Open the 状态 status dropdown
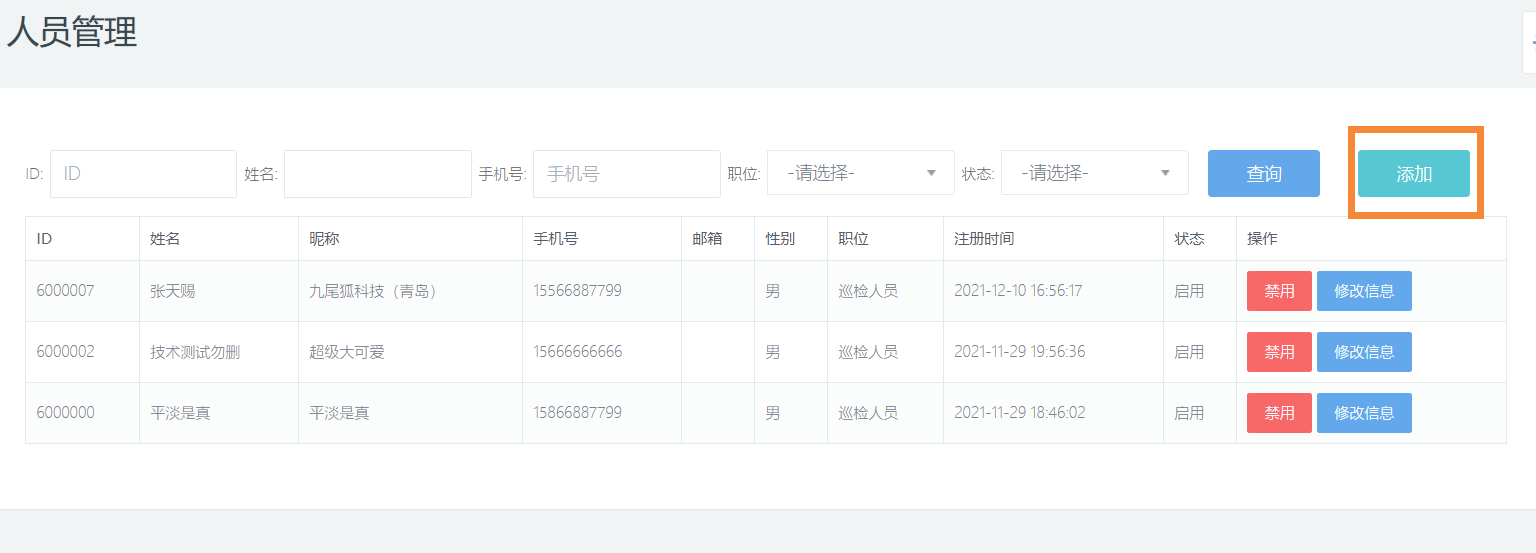Viewport: 1536px width, 553px height. click(1094, 173)
